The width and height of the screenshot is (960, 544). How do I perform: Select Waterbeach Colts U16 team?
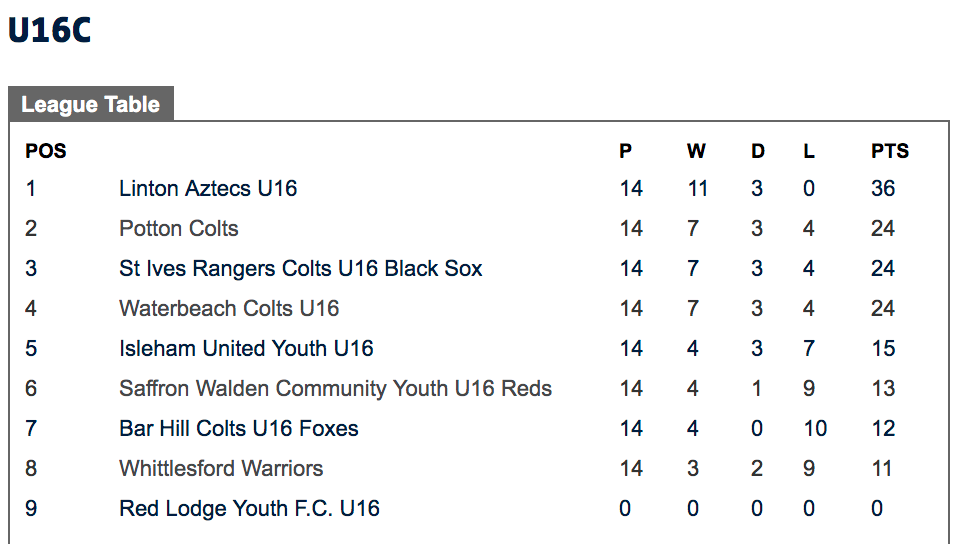(229, 308)
